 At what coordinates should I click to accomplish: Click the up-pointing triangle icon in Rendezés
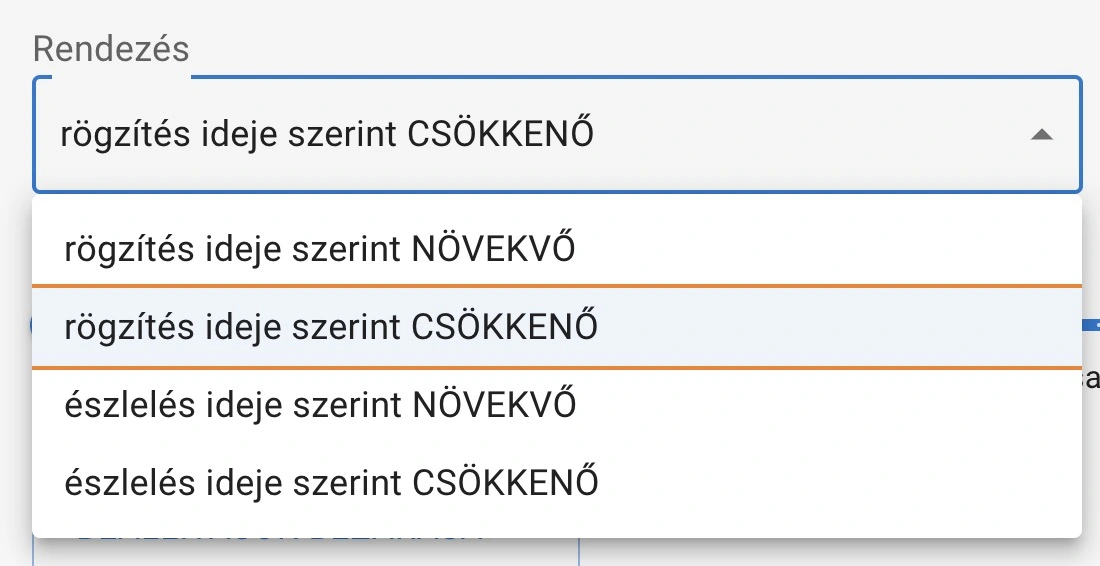click(1041, 134)
